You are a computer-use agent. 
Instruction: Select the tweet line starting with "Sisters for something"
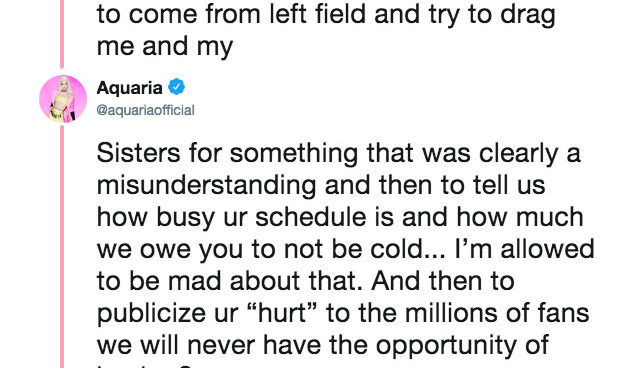(x=338, y=154)
